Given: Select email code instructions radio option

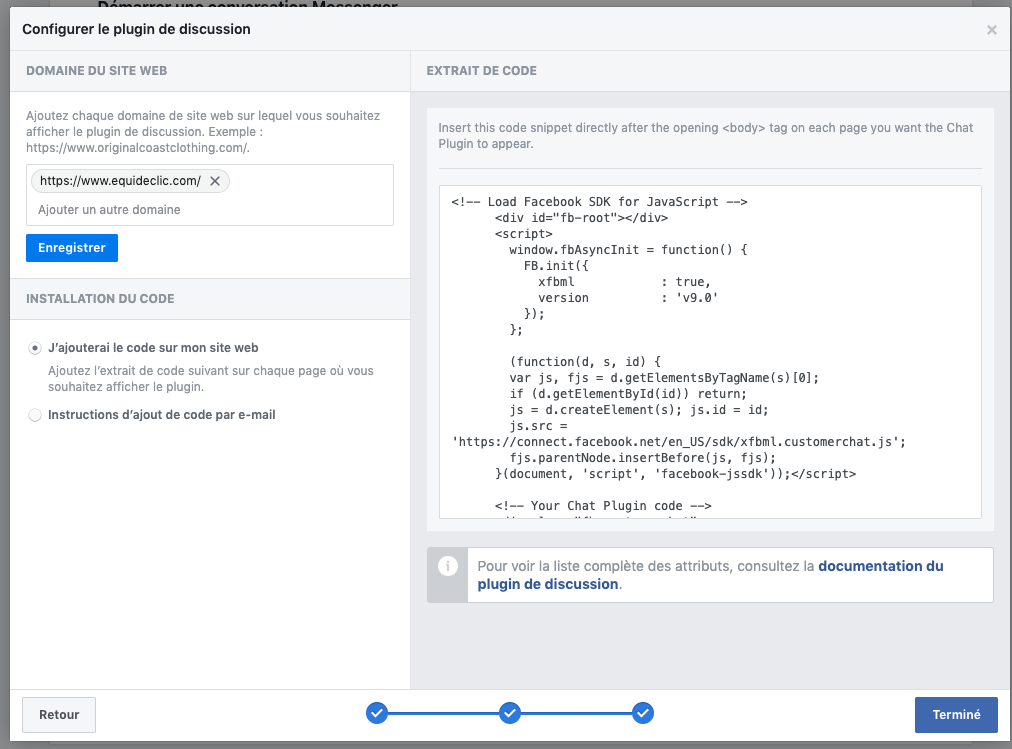Looking at the screenshot, I should pos(35,415).
